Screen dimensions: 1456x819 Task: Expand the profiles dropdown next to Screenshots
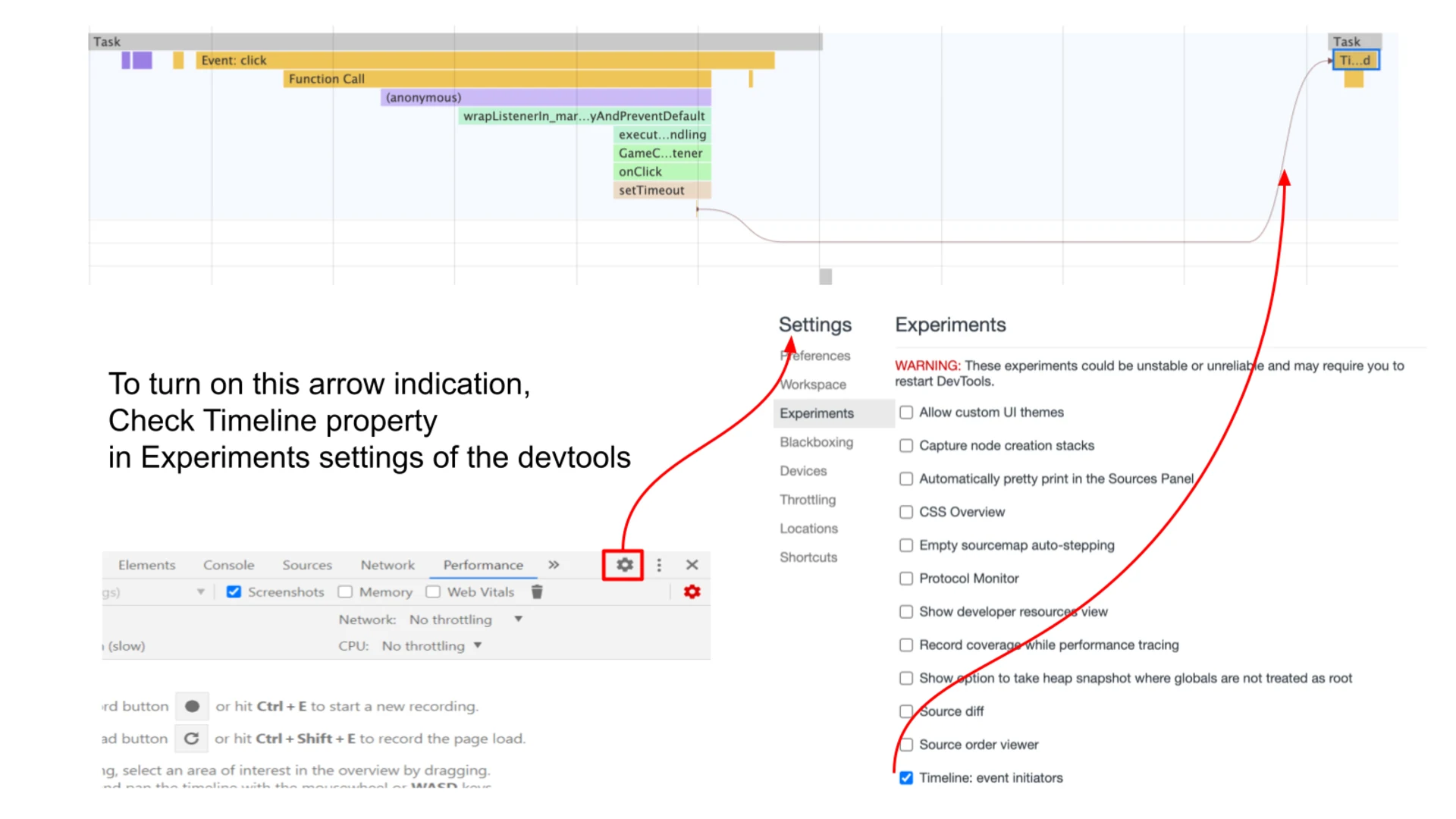200,591
